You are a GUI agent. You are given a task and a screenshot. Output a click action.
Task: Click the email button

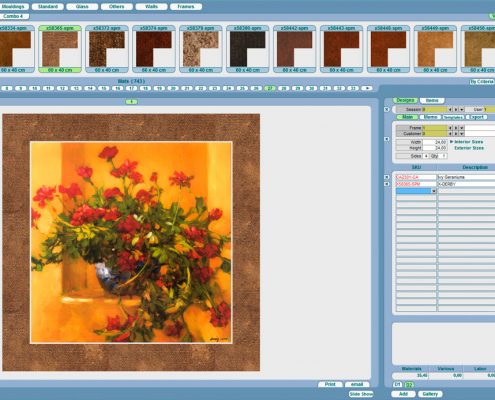[357, 384]
